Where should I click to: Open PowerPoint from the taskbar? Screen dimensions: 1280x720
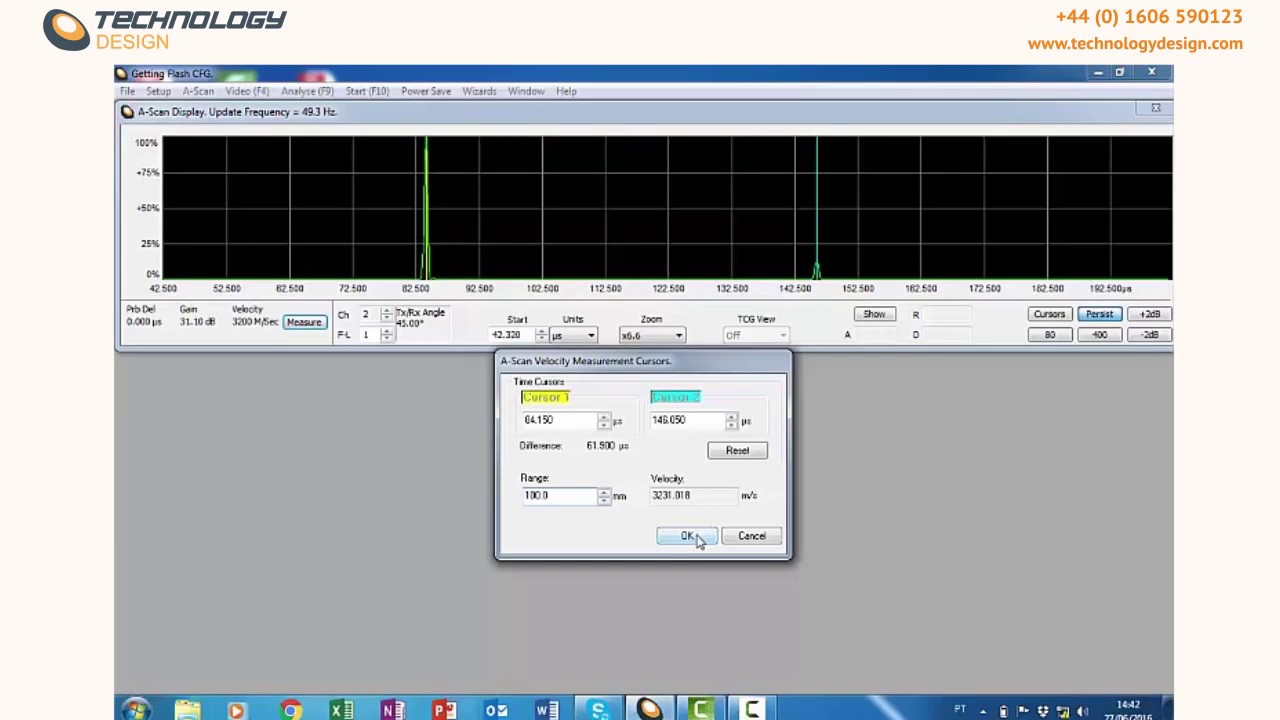pyautogui.click(x=444, y=710)
